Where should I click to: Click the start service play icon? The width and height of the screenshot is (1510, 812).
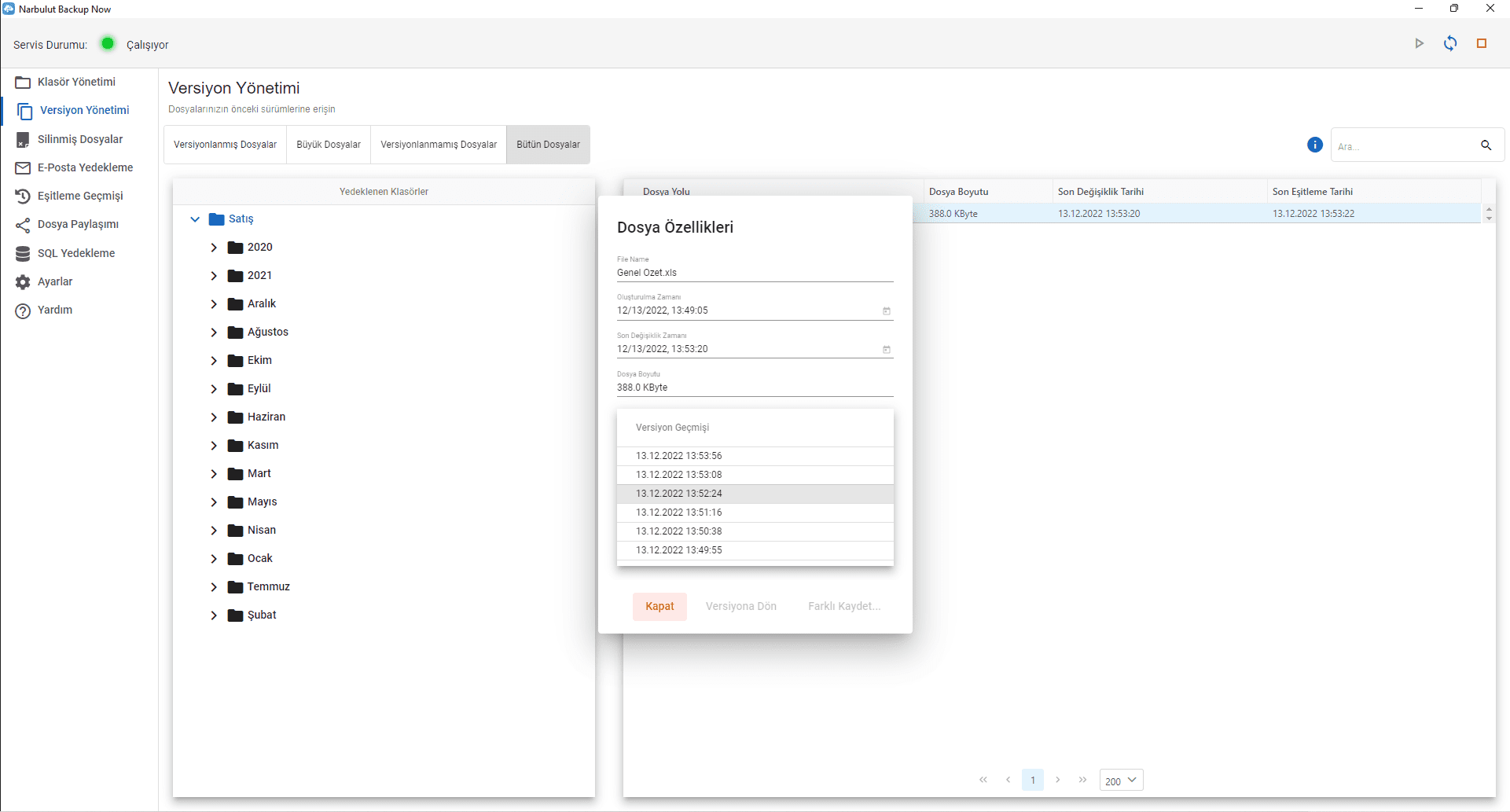1419,44
